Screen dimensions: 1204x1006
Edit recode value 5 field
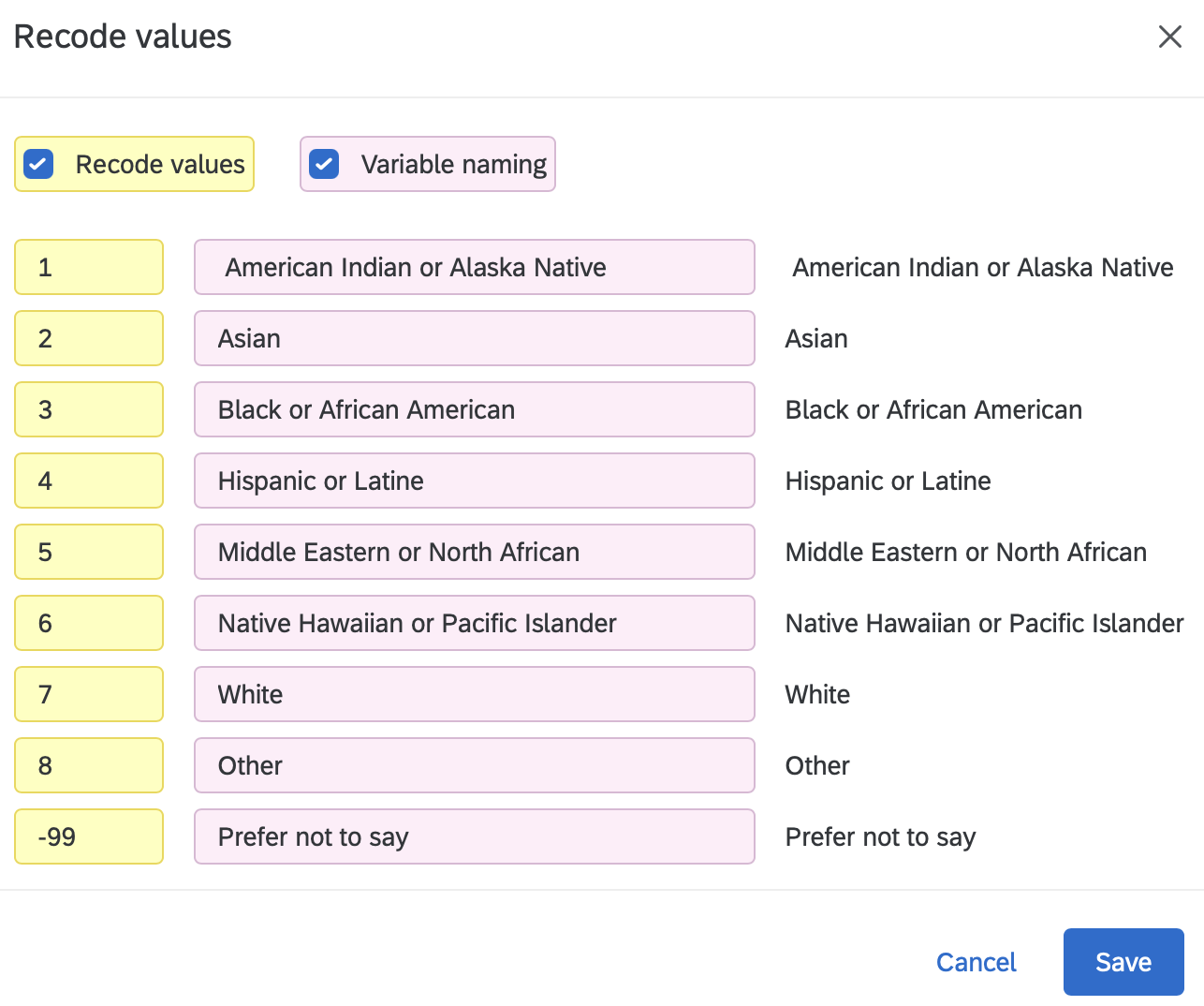pos(89,552)
